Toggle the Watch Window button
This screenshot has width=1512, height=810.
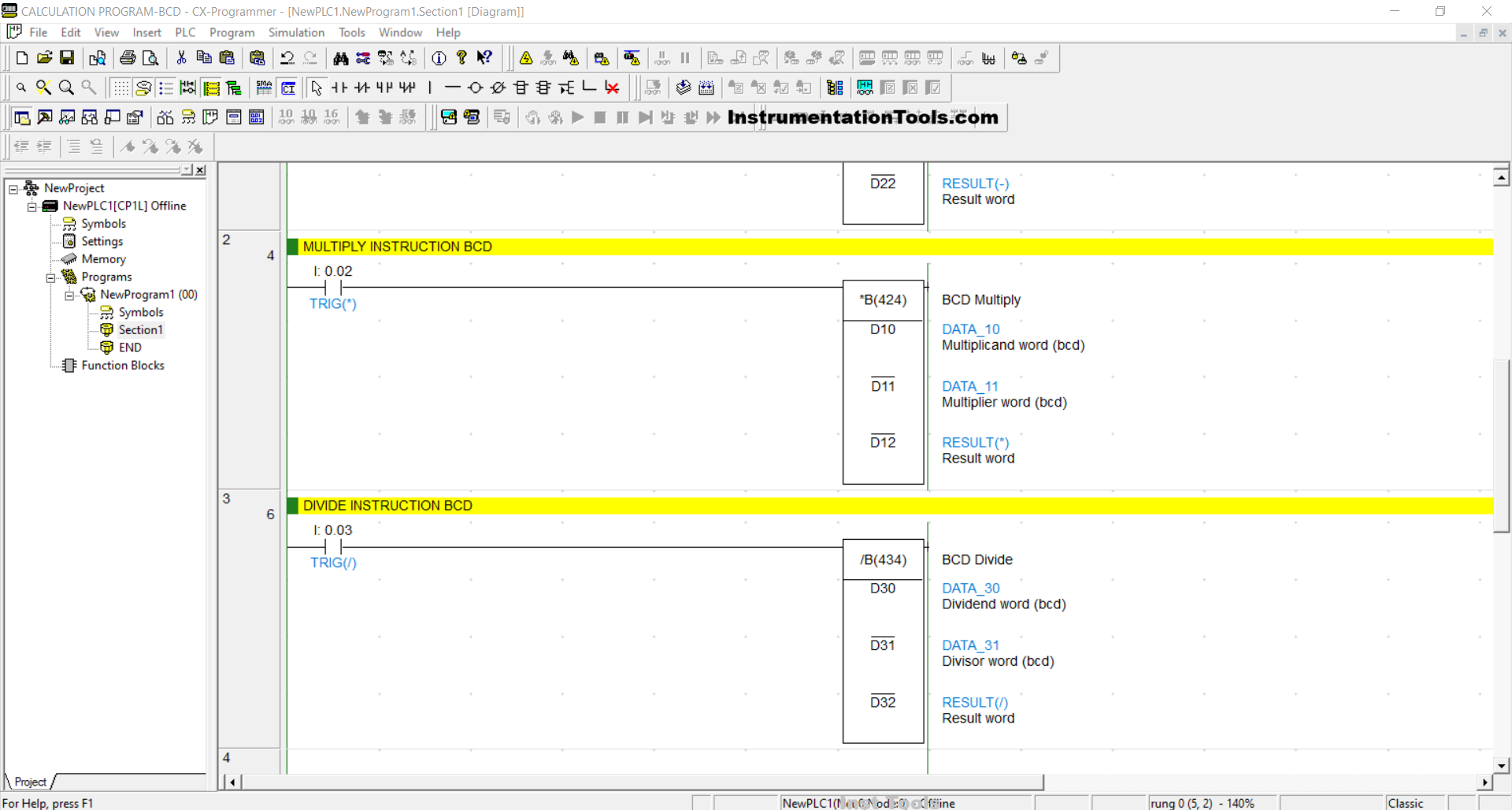click(x=68, y=117)
